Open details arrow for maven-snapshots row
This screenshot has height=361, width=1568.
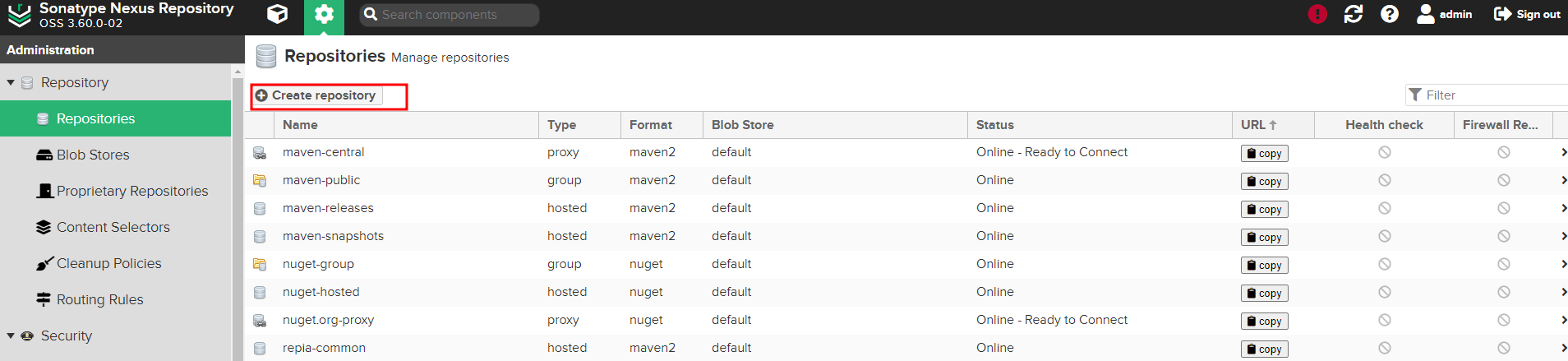[1562, 236]
